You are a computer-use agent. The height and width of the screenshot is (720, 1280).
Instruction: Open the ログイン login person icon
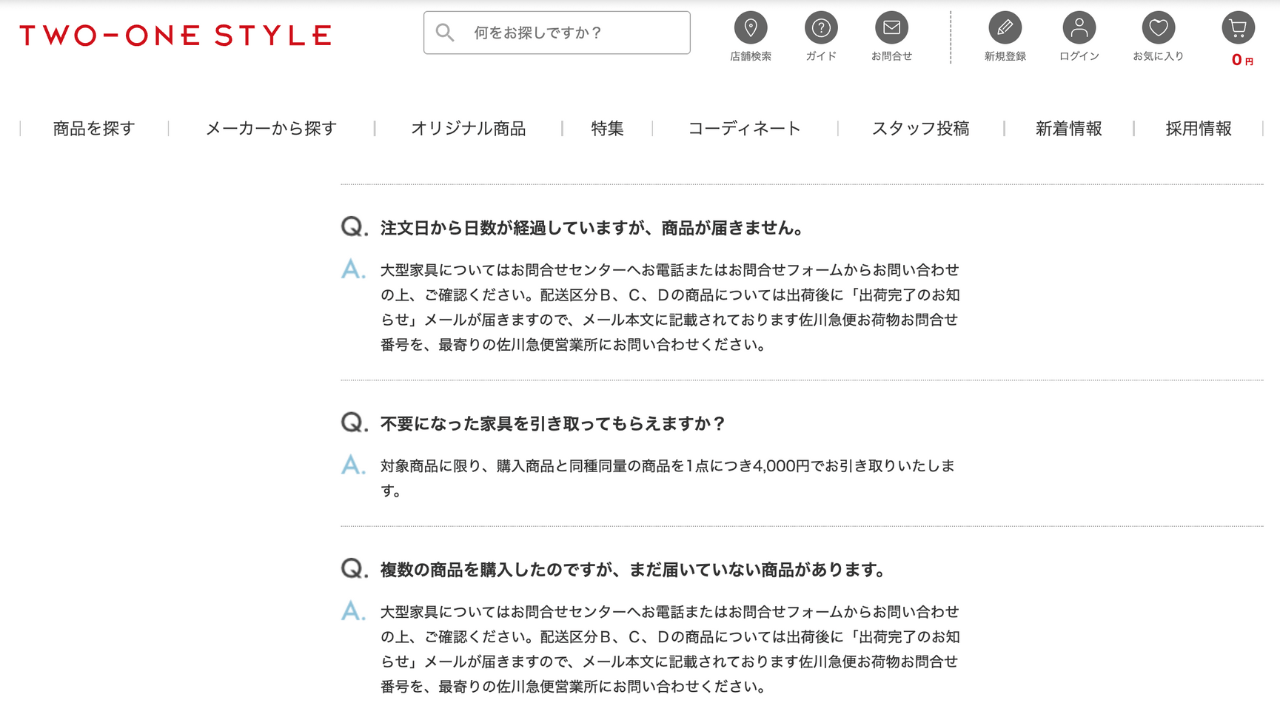click(x=1078, y=27)
